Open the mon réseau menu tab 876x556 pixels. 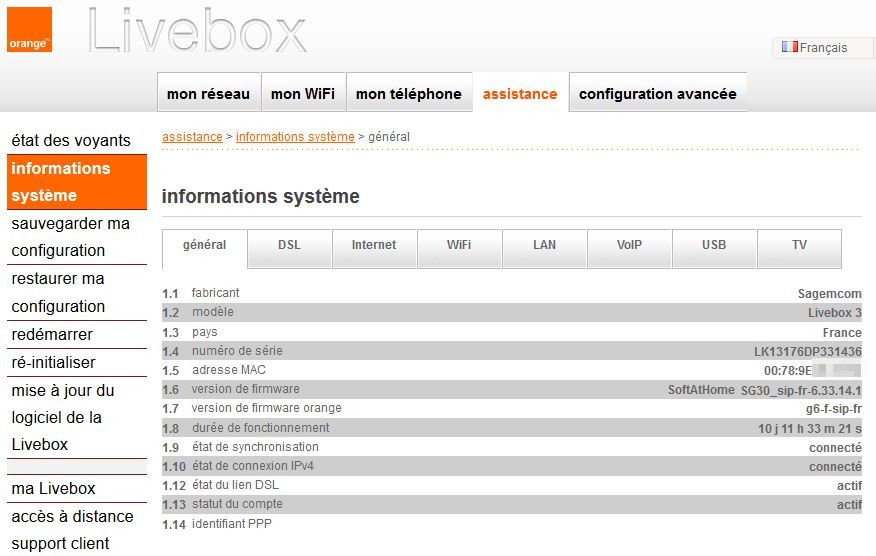click(x=208, y=94)
